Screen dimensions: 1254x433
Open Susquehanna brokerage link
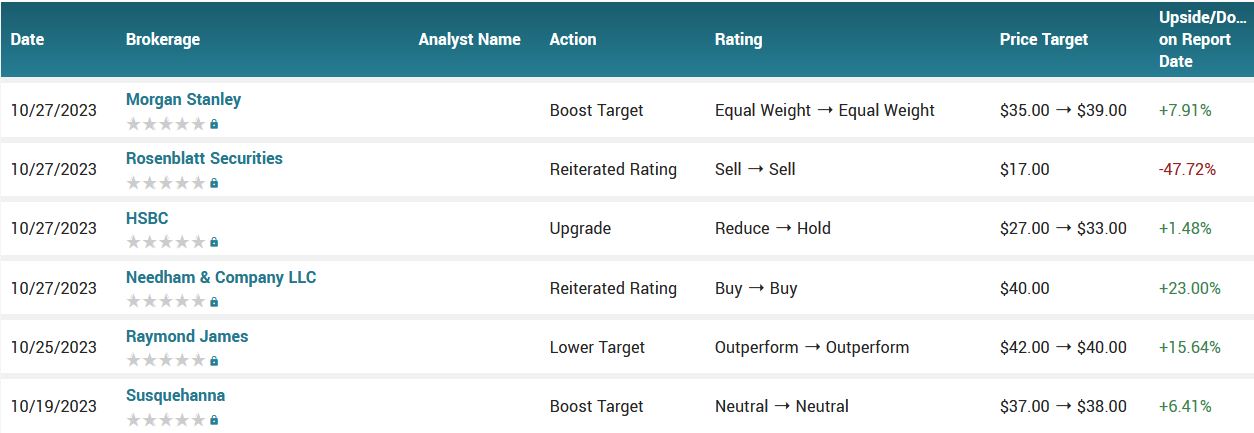tap(175, 395)
